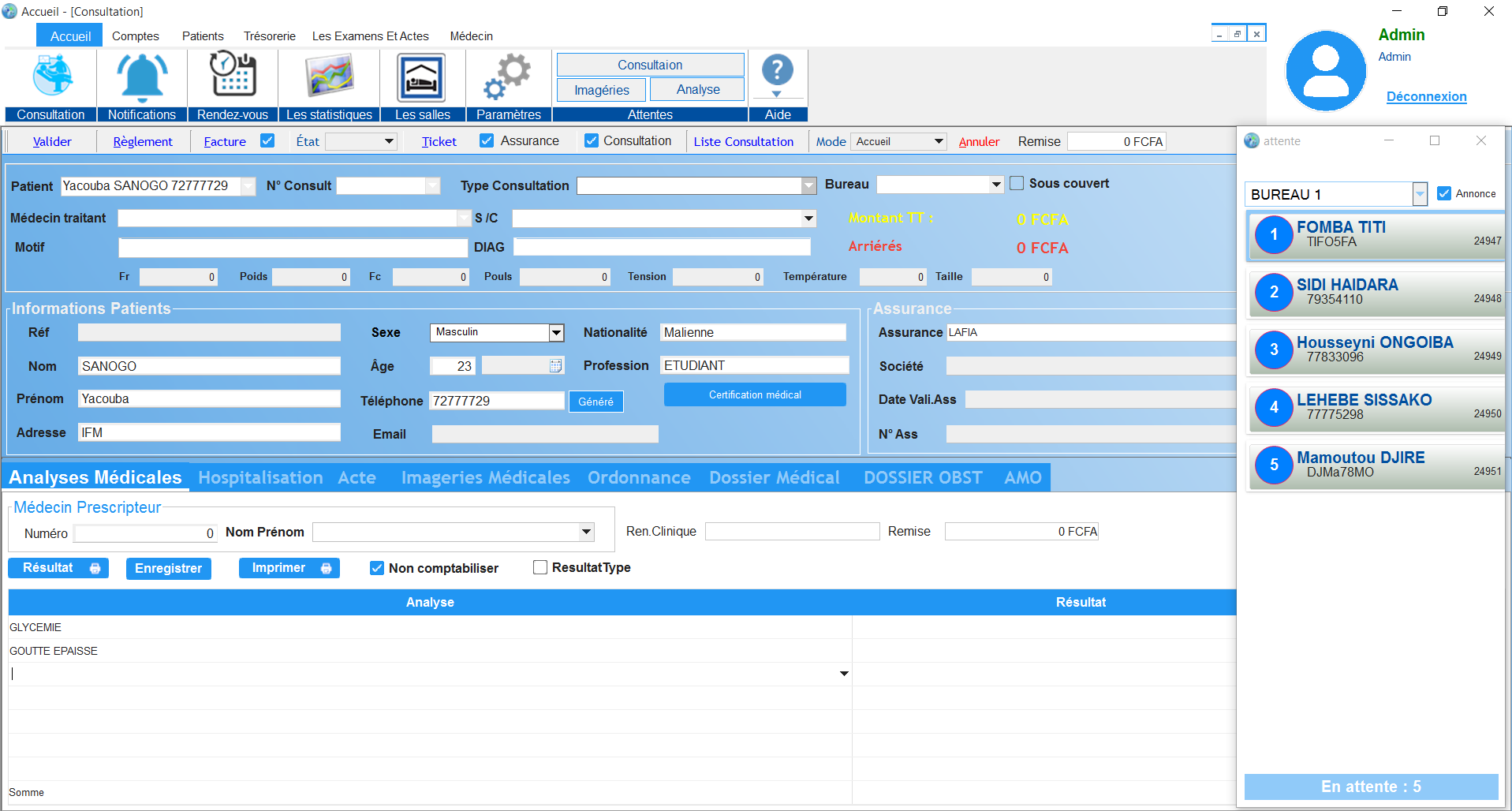
Task: Click the Notifications bell icon
Action: (142, 77)
